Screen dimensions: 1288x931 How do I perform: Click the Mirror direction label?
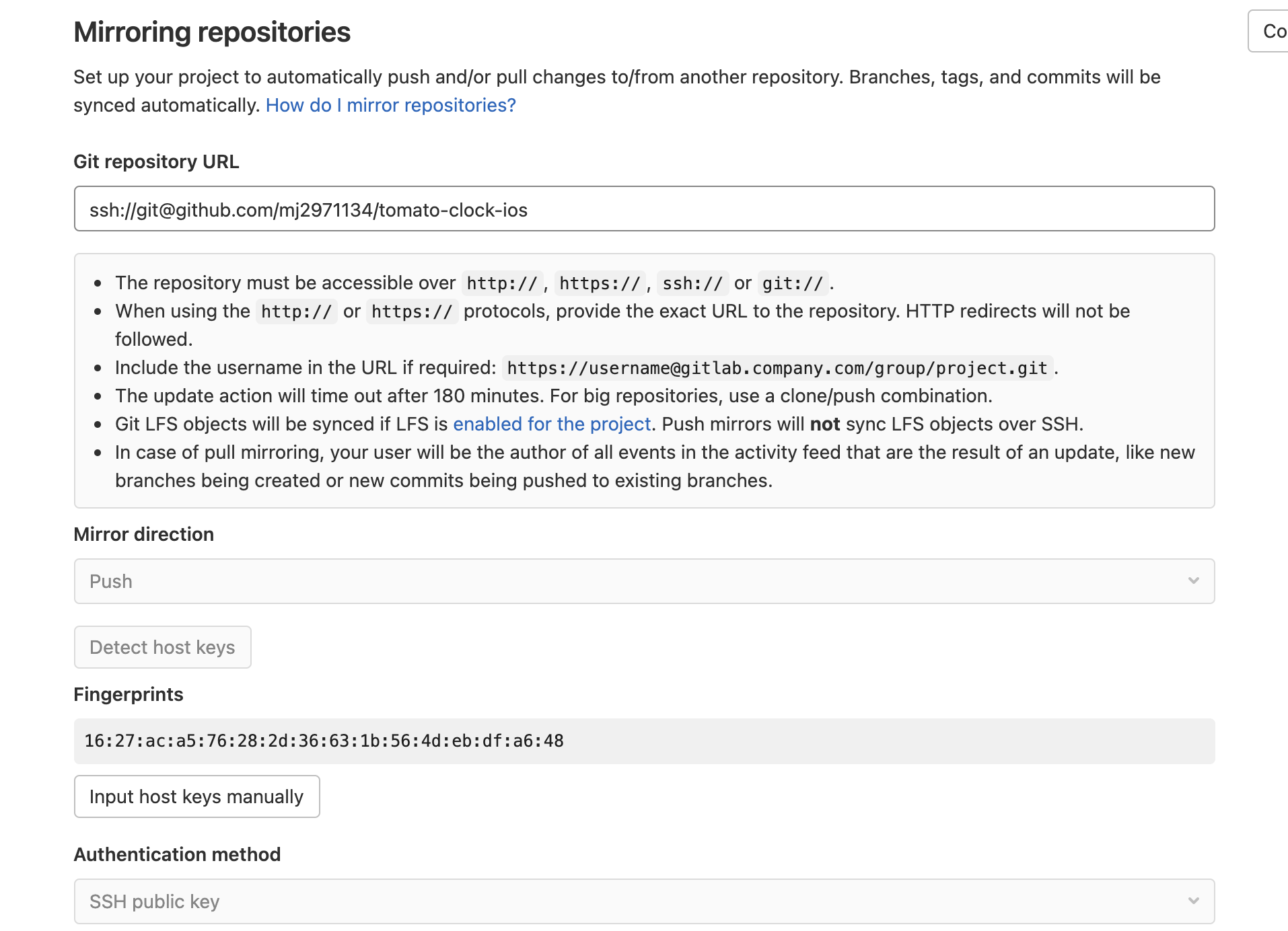[x=143, y=535]
